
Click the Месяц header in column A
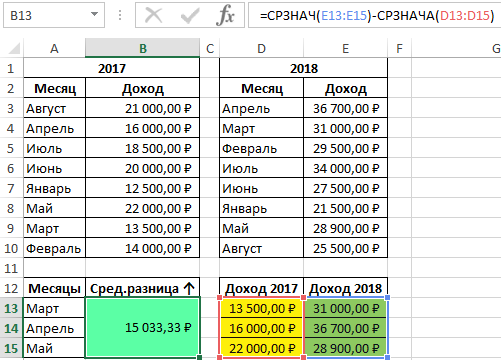click(55, 88)
